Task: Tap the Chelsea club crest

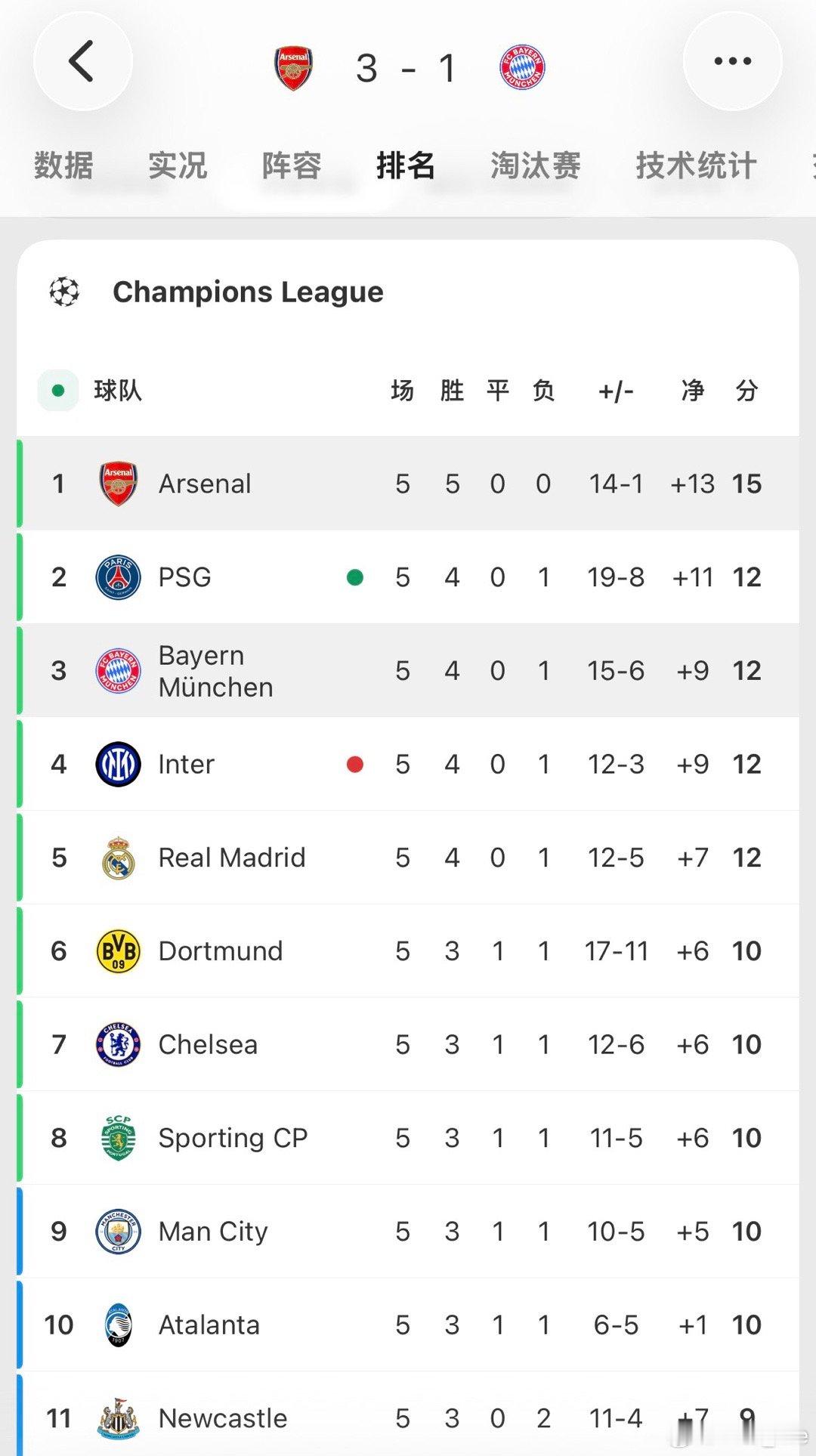Action: coord(118,1044)
